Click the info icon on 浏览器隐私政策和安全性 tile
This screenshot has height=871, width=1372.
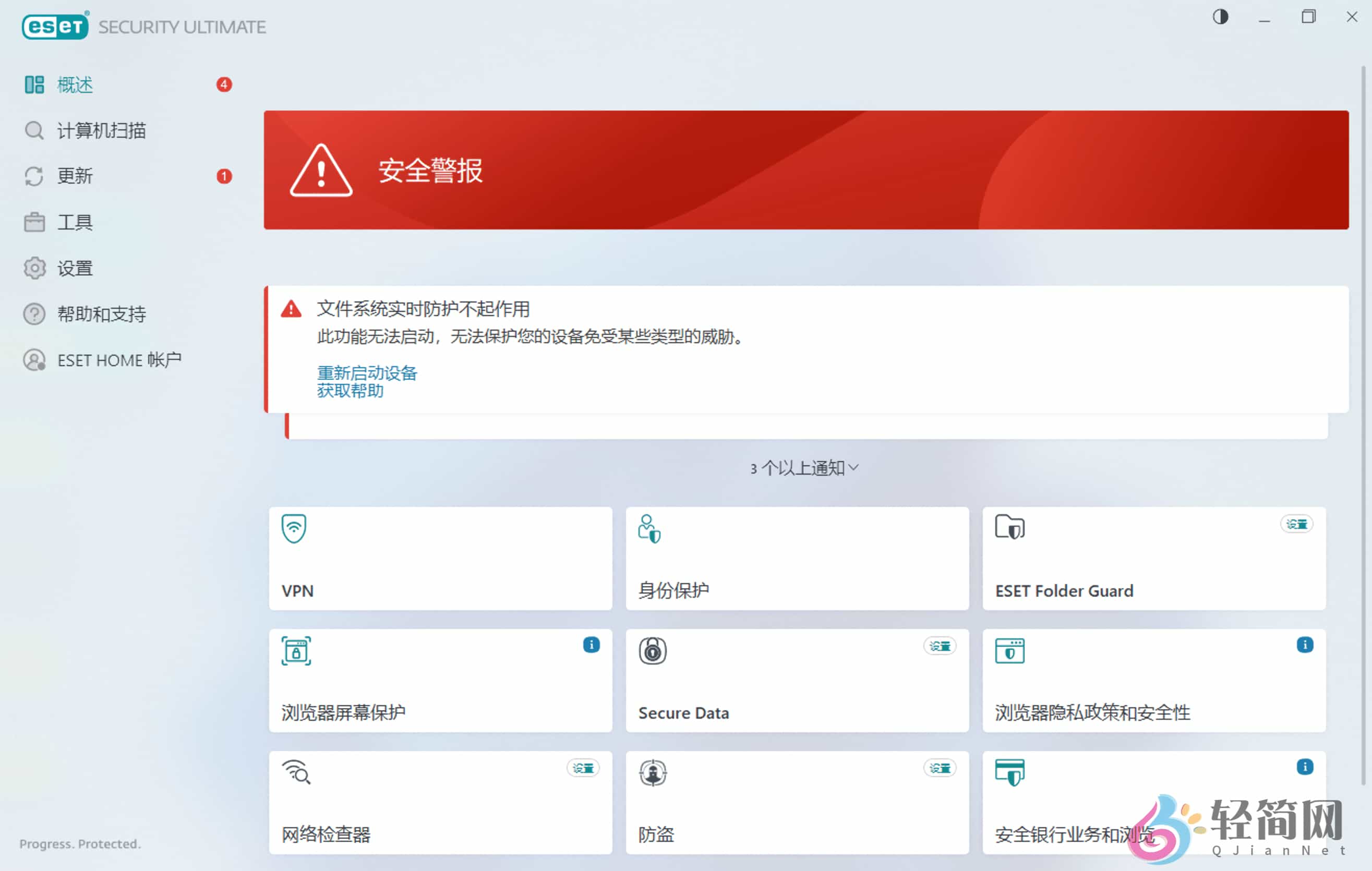[x=1305, y=645]
